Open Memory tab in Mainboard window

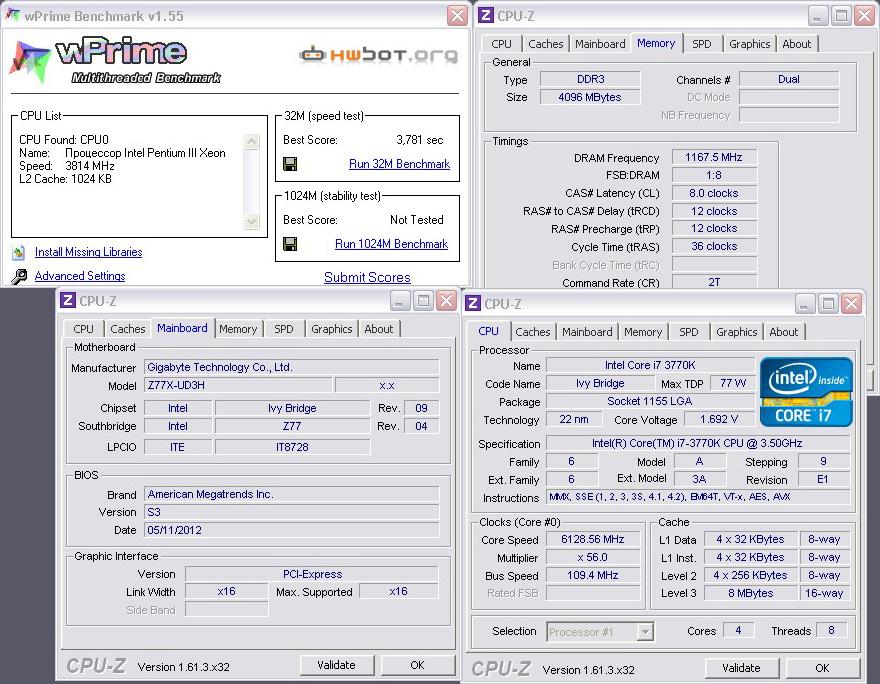click(238, 329)
